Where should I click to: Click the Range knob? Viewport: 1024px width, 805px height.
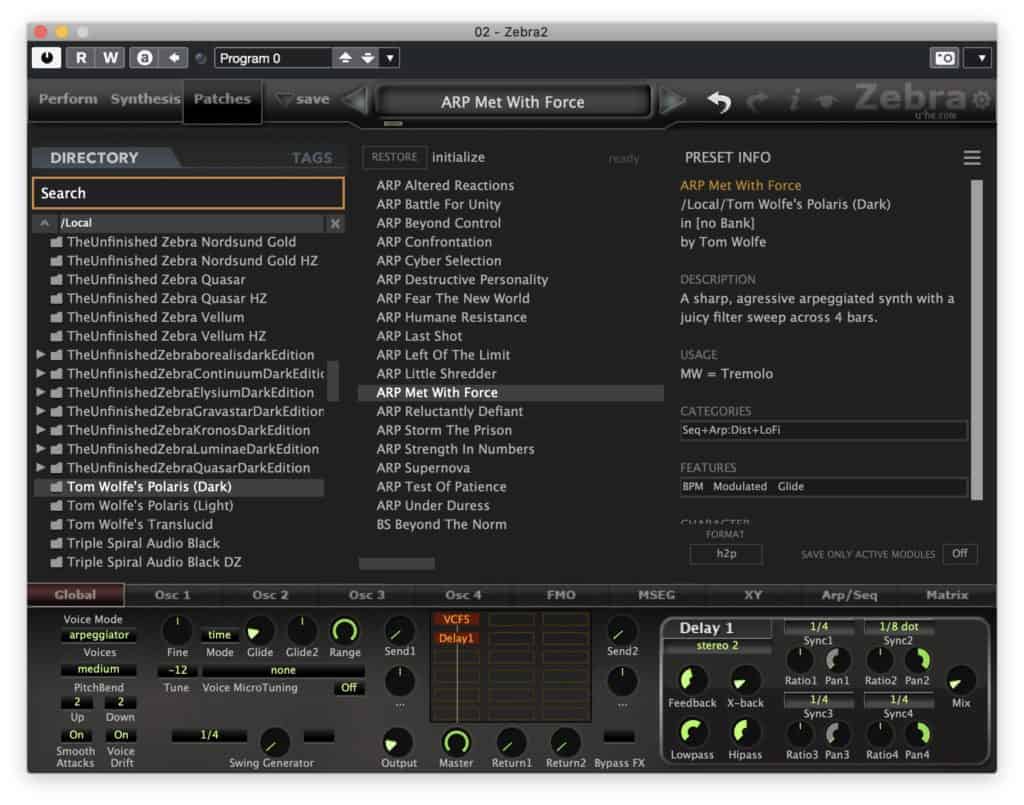(344, 631)
